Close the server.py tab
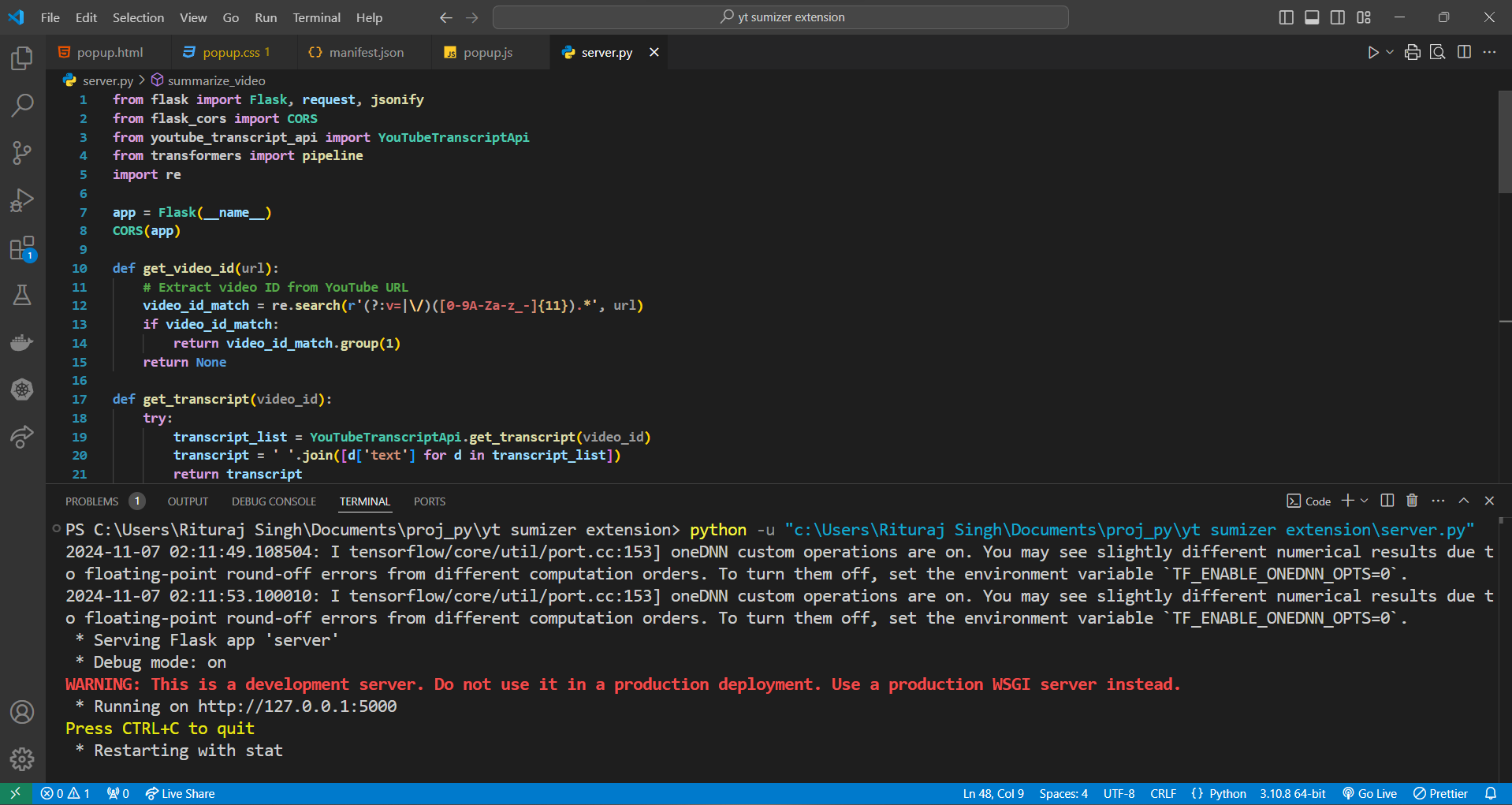The image size is (1512, 805). tap(654, 52)
